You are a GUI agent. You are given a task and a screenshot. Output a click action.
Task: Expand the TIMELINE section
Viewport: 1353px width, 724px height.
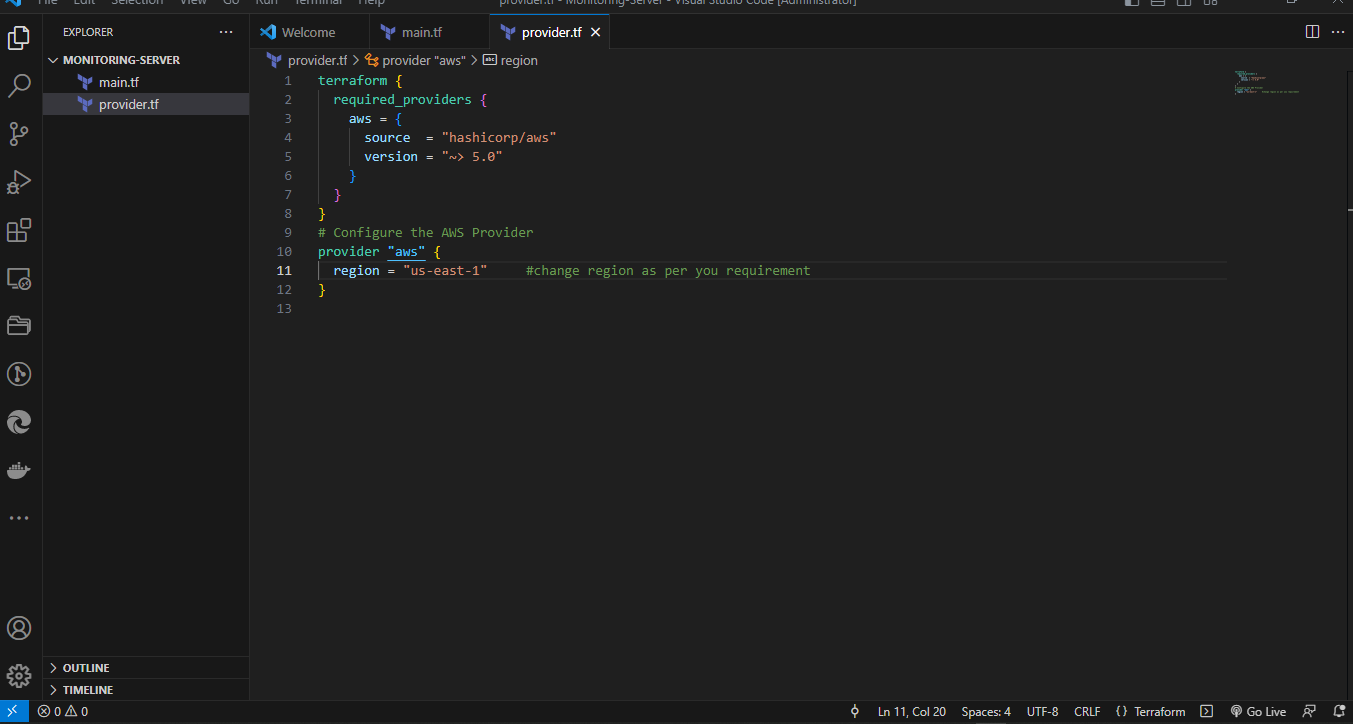(87, 690)
